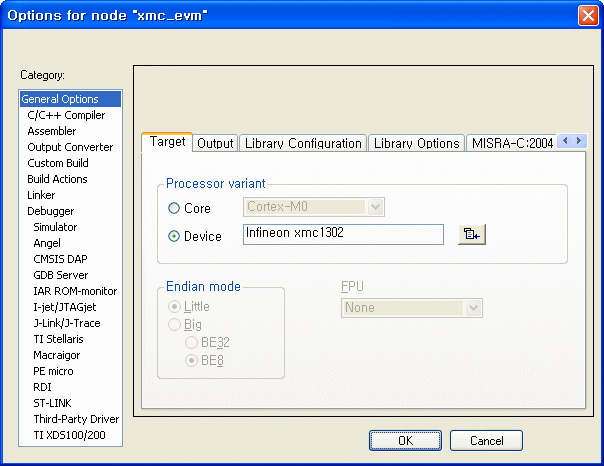Open the MISRA-C:2004 tab

(x=512, y=143)
